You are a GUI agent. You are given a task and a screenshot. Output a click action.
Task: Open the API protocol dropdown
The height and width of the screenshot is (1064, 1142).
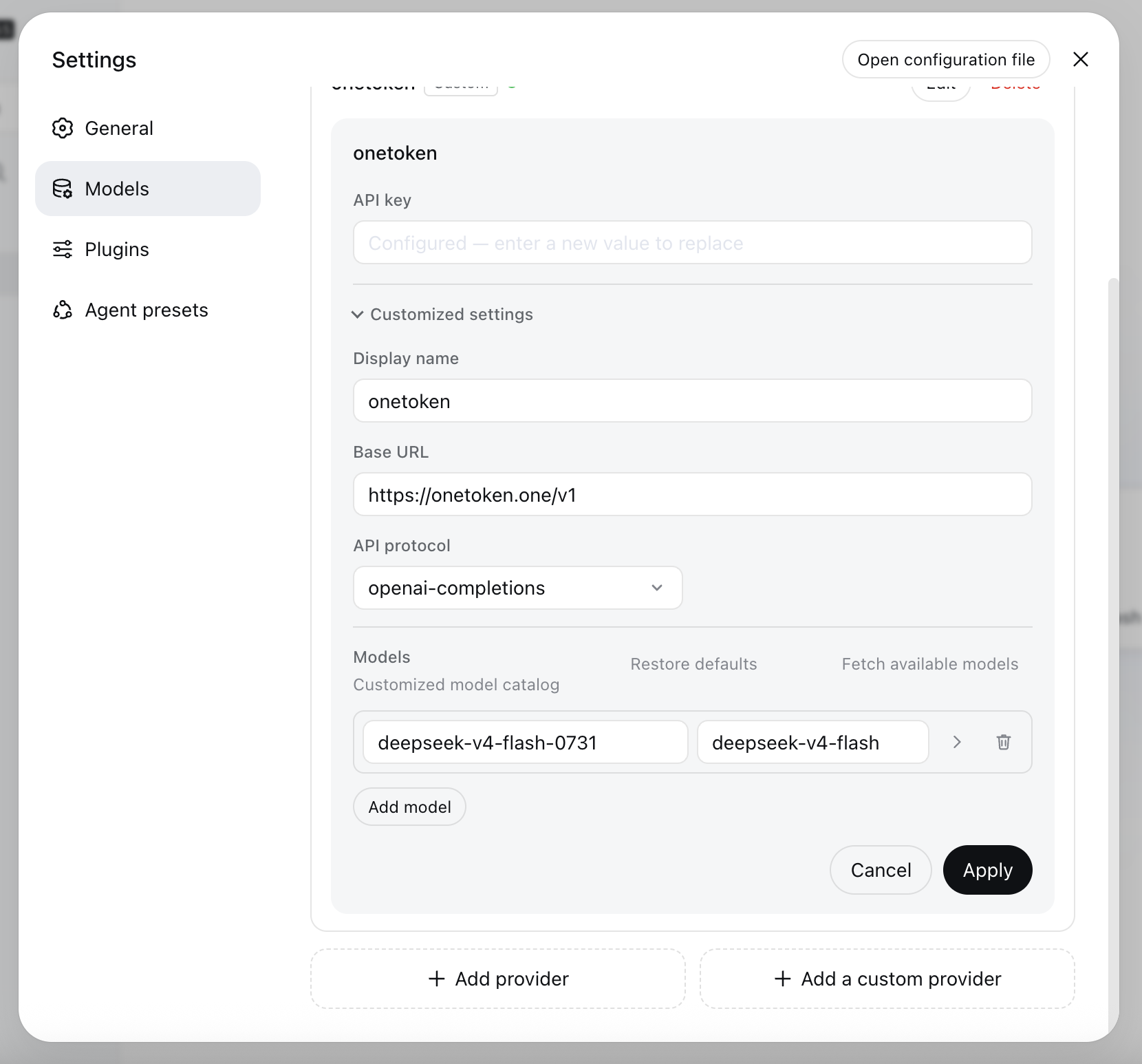[x=517, y=588]
